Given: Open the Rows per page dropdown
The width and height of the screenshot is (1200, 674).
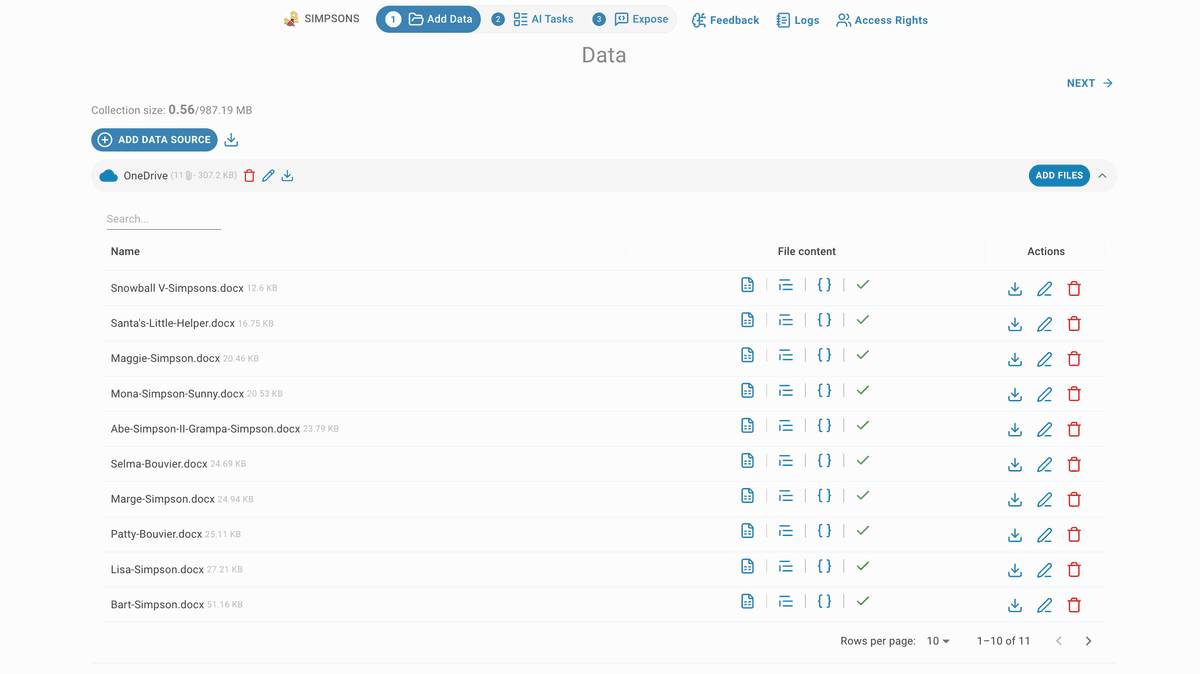Looking at the screenshot, I should [938, 641].
